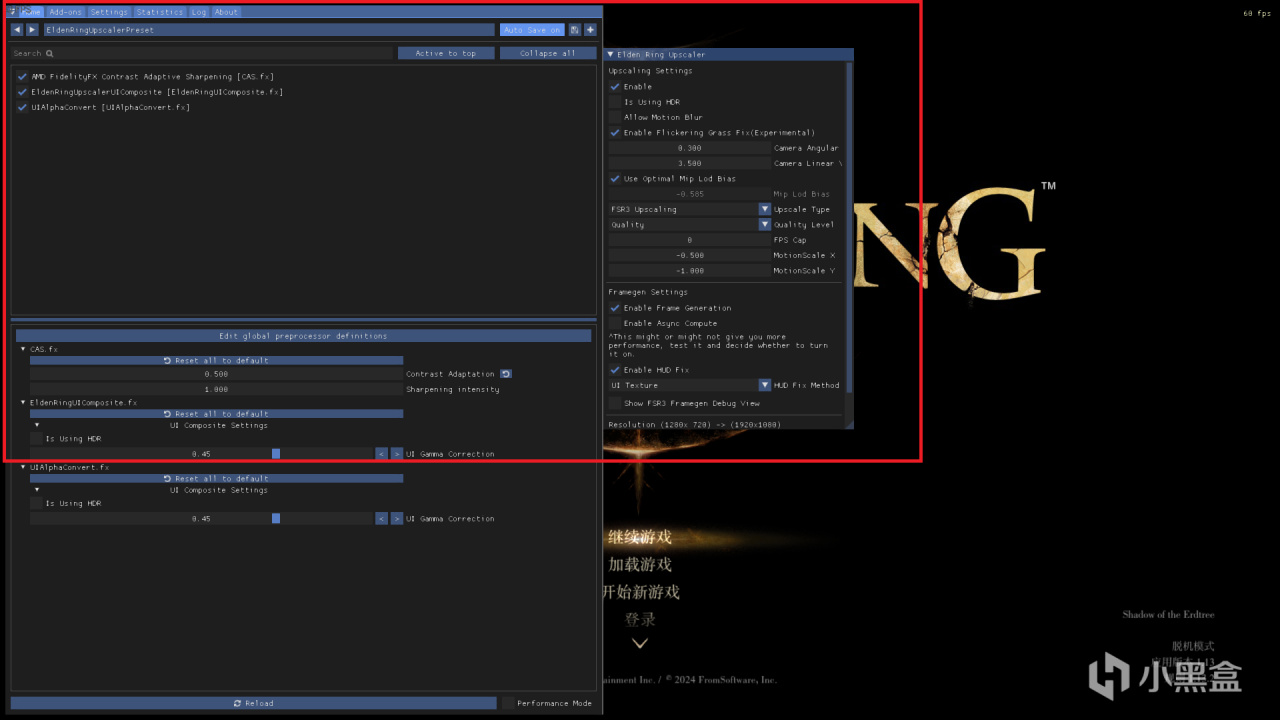
Task: Open Edit global preprocessor definitions
Action: tap(303, 336)
